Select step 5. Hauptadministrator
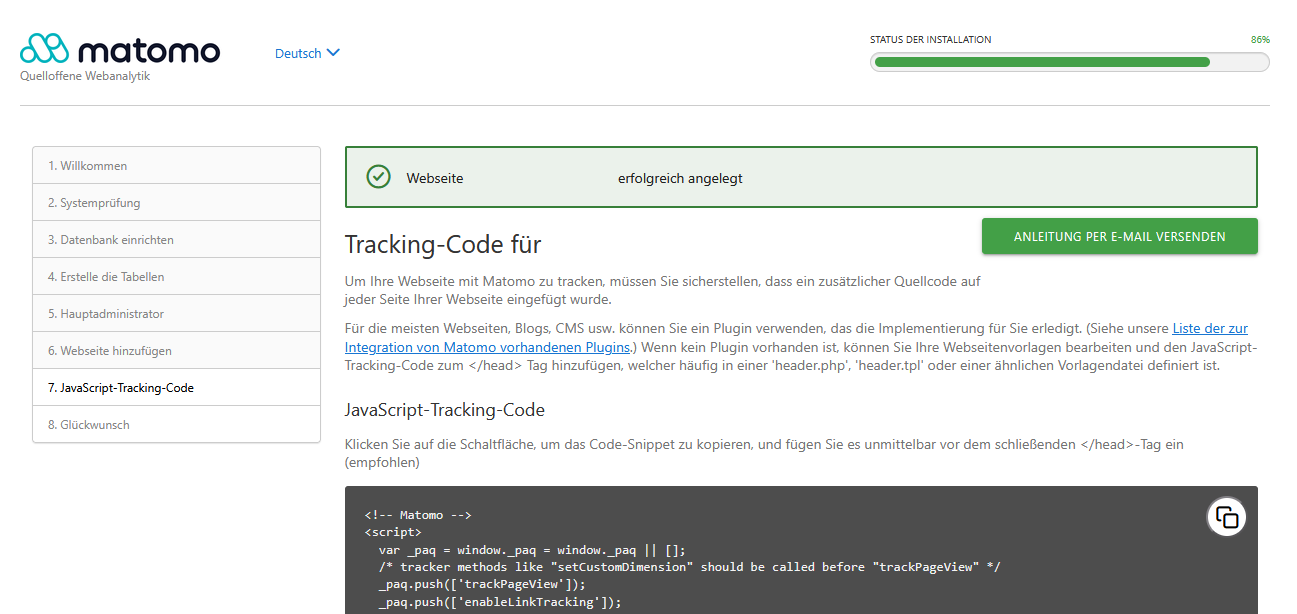This screenshot has height=614, width=1297. coord(176,314)
